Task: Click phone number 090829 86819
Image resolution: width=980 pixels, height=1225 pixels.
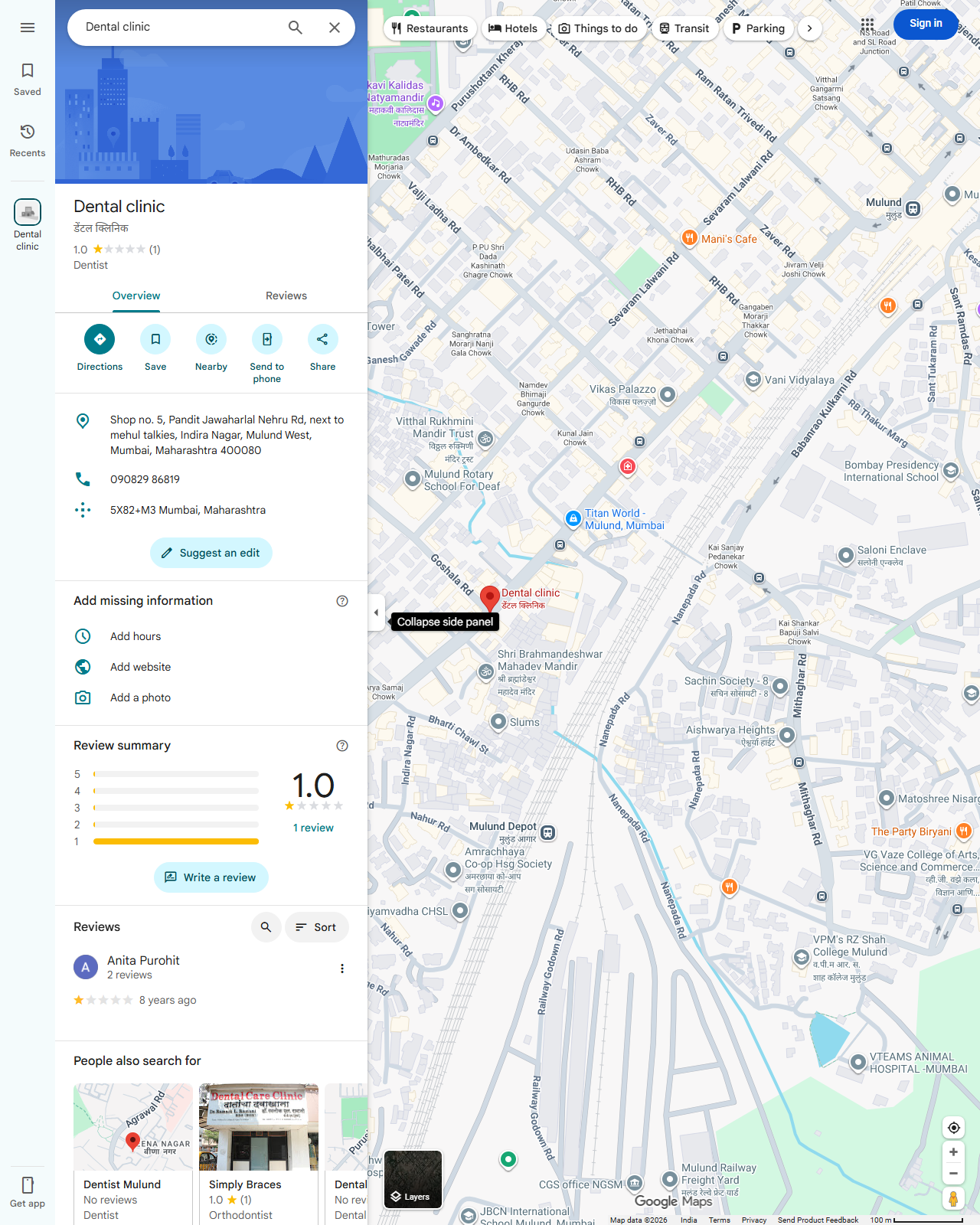Action: point(211,479)
